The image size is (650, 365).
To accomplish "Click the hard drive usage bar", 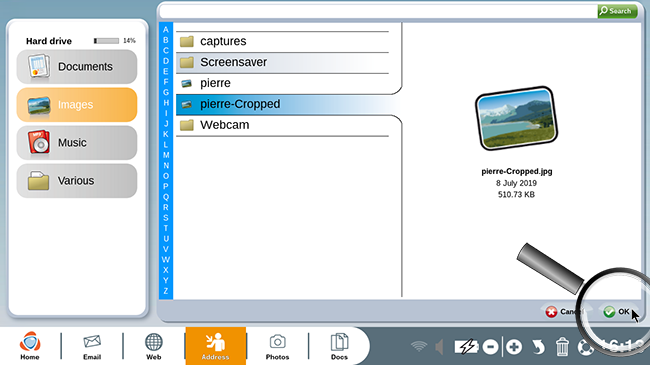I will [106, 41].
